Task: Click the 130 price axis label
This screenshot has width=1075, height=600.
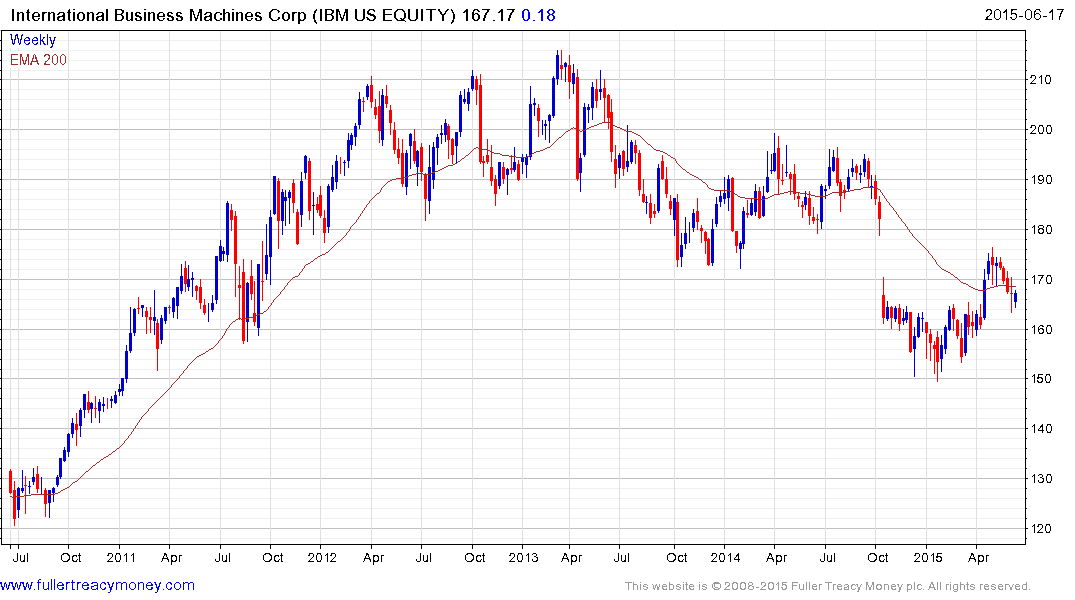Action: coord(1040,479)
